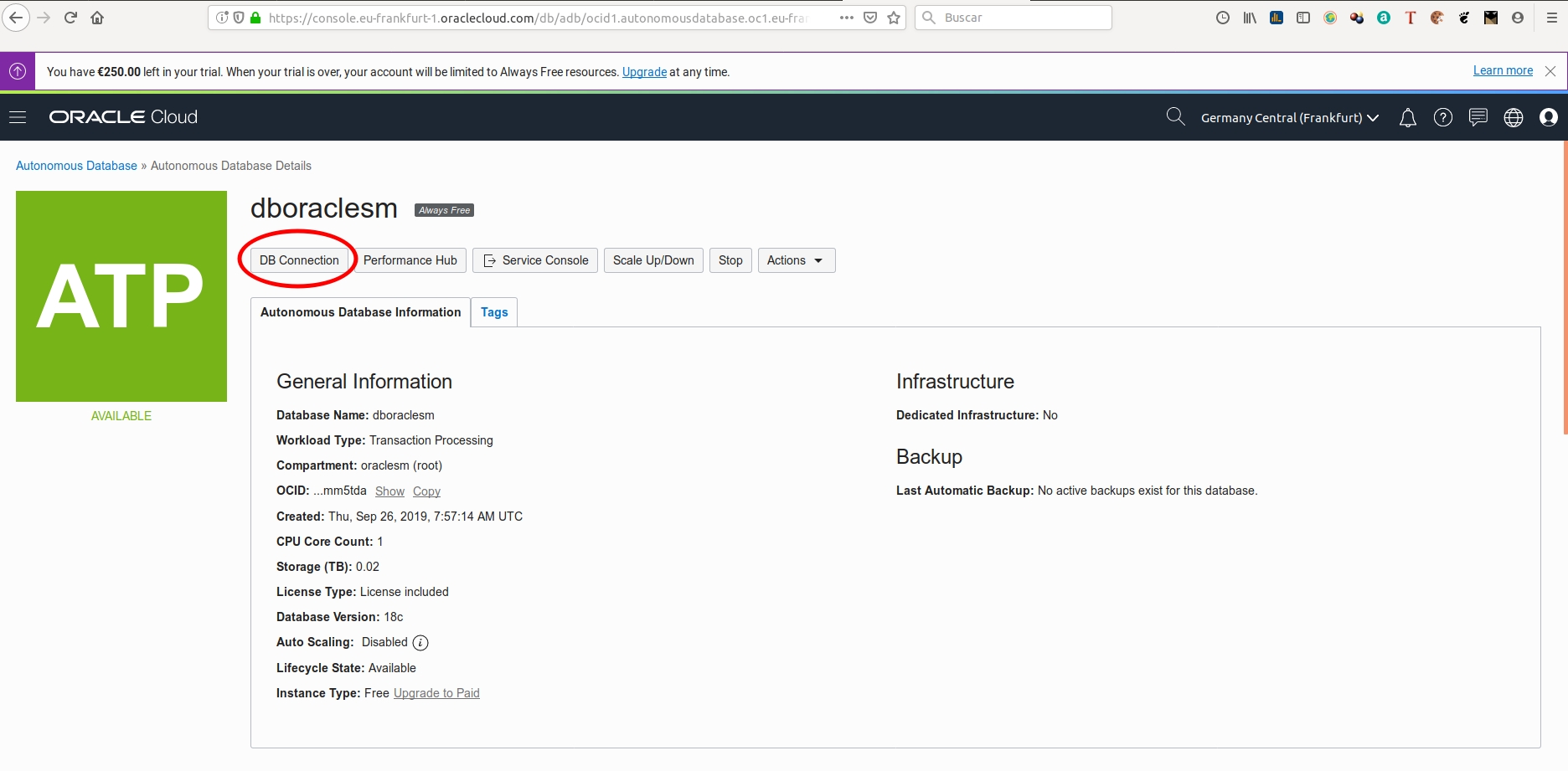Click the Oracle Cloud logo
Image resolution: width=1568 pixels, height=771 pixels.
[x=123, y=117]
